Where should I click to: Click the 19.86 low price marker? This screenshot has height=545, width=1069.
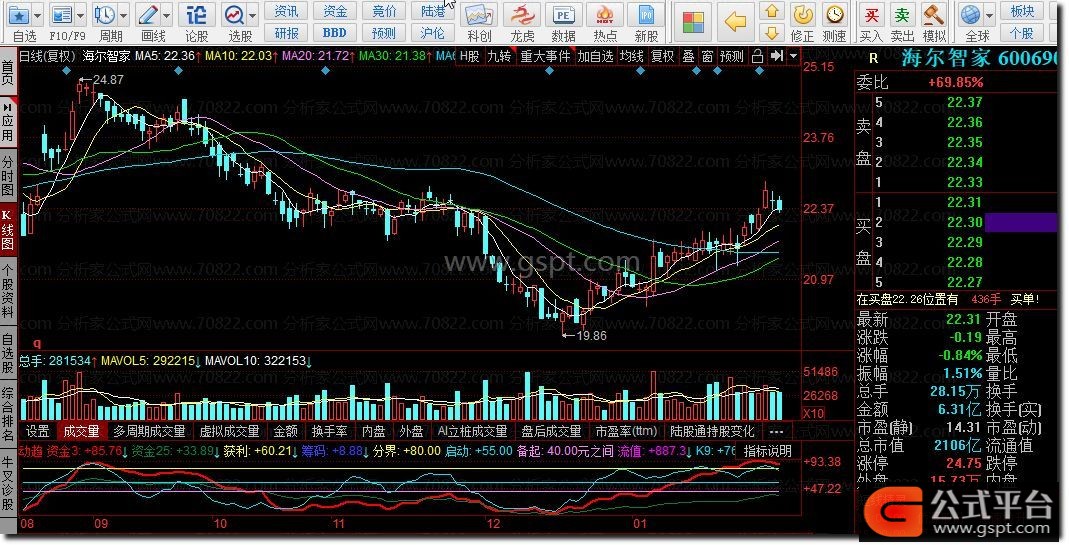pos(584,336)
